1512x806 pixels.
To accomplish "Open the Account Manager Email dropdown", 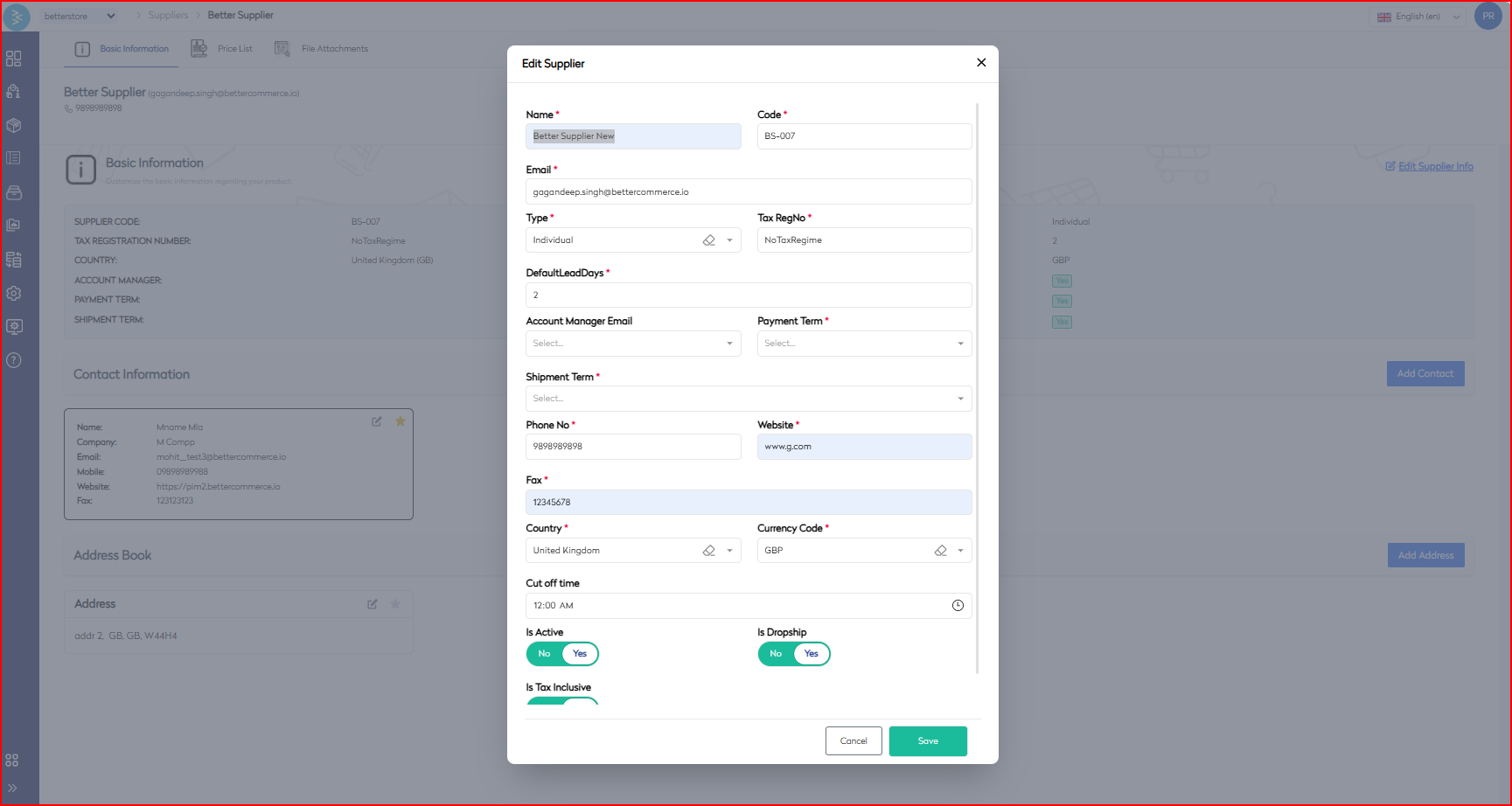I will 633,344.
